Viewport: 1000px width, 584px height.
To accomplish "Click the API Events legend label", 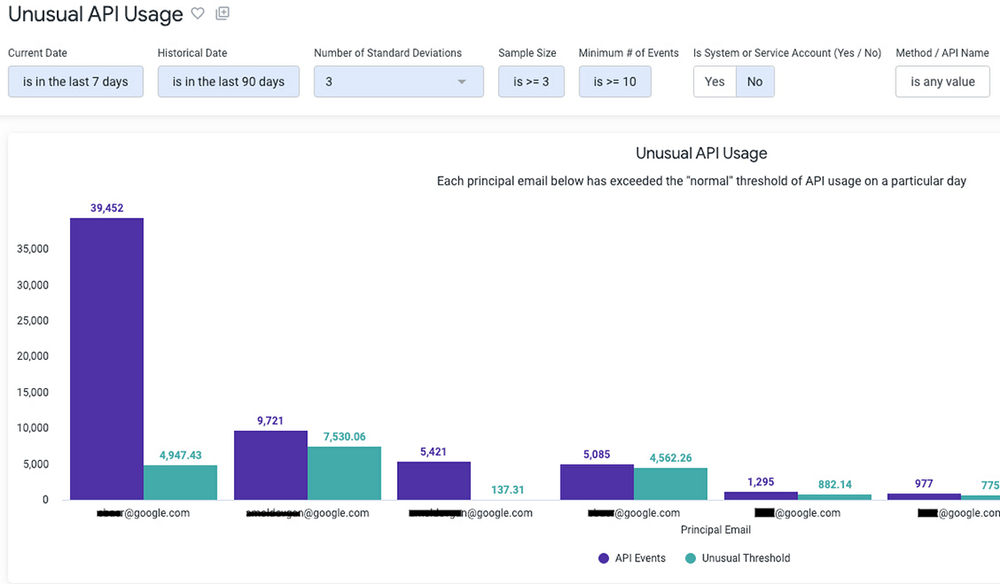I will pos(640,558).
